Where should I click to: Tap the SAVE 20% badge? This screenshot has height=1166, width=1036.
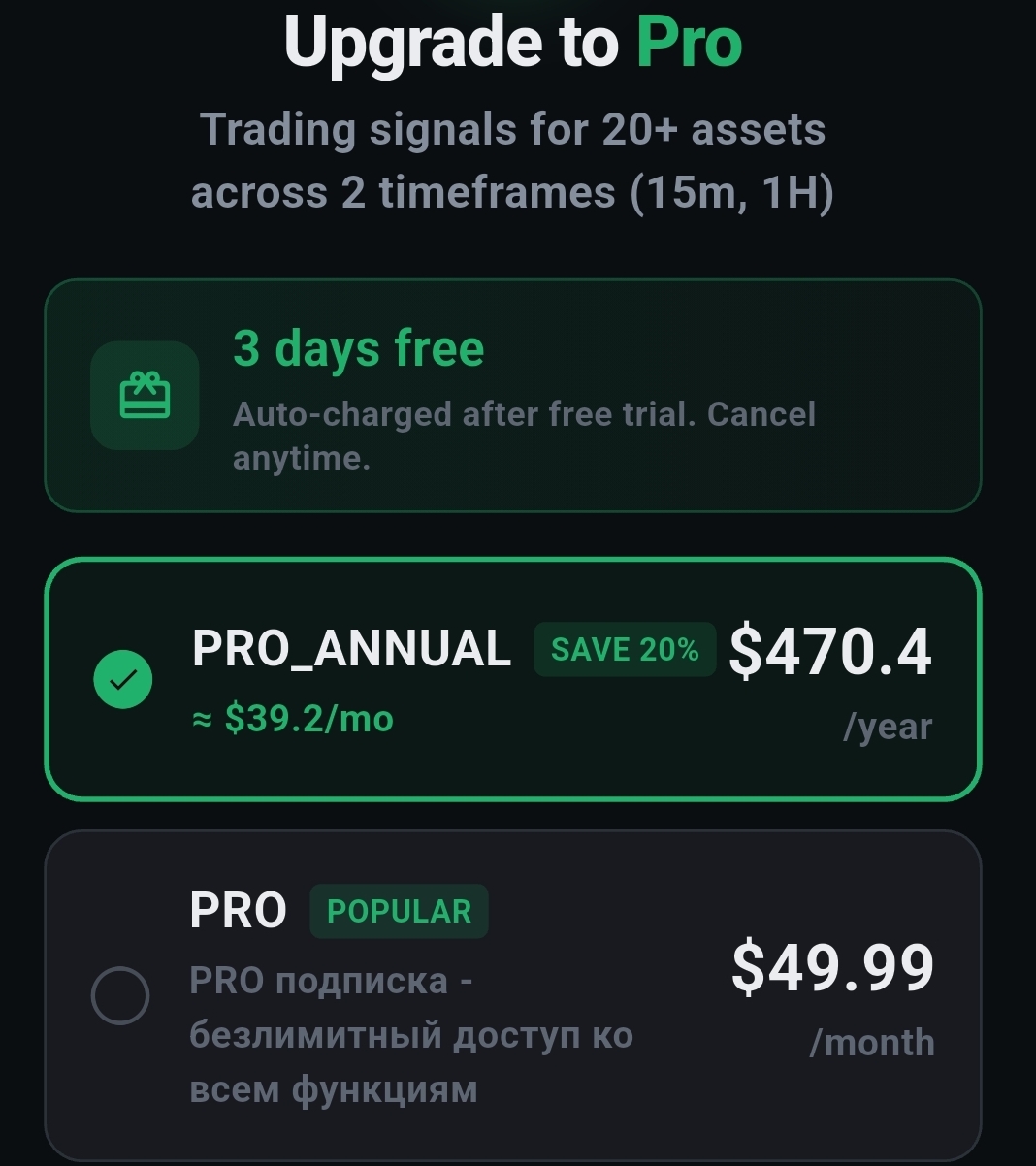click(x=625, y=649)
